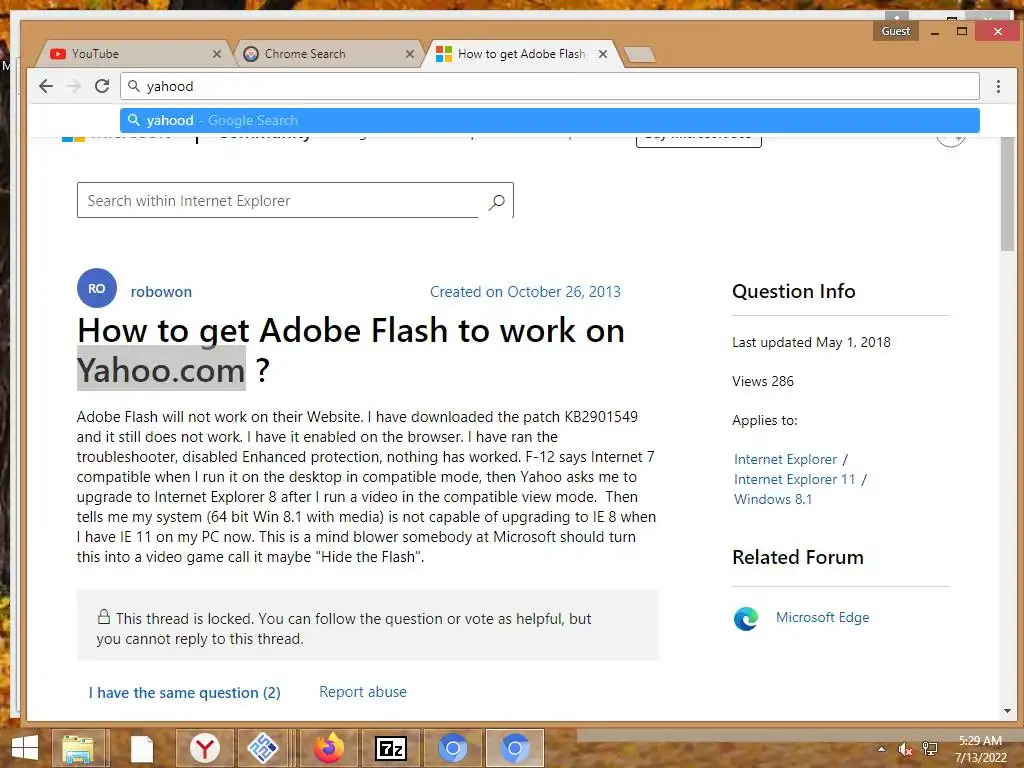Click the muted volume tray icon
This screenshot has width=1024, height=768.
905,749
